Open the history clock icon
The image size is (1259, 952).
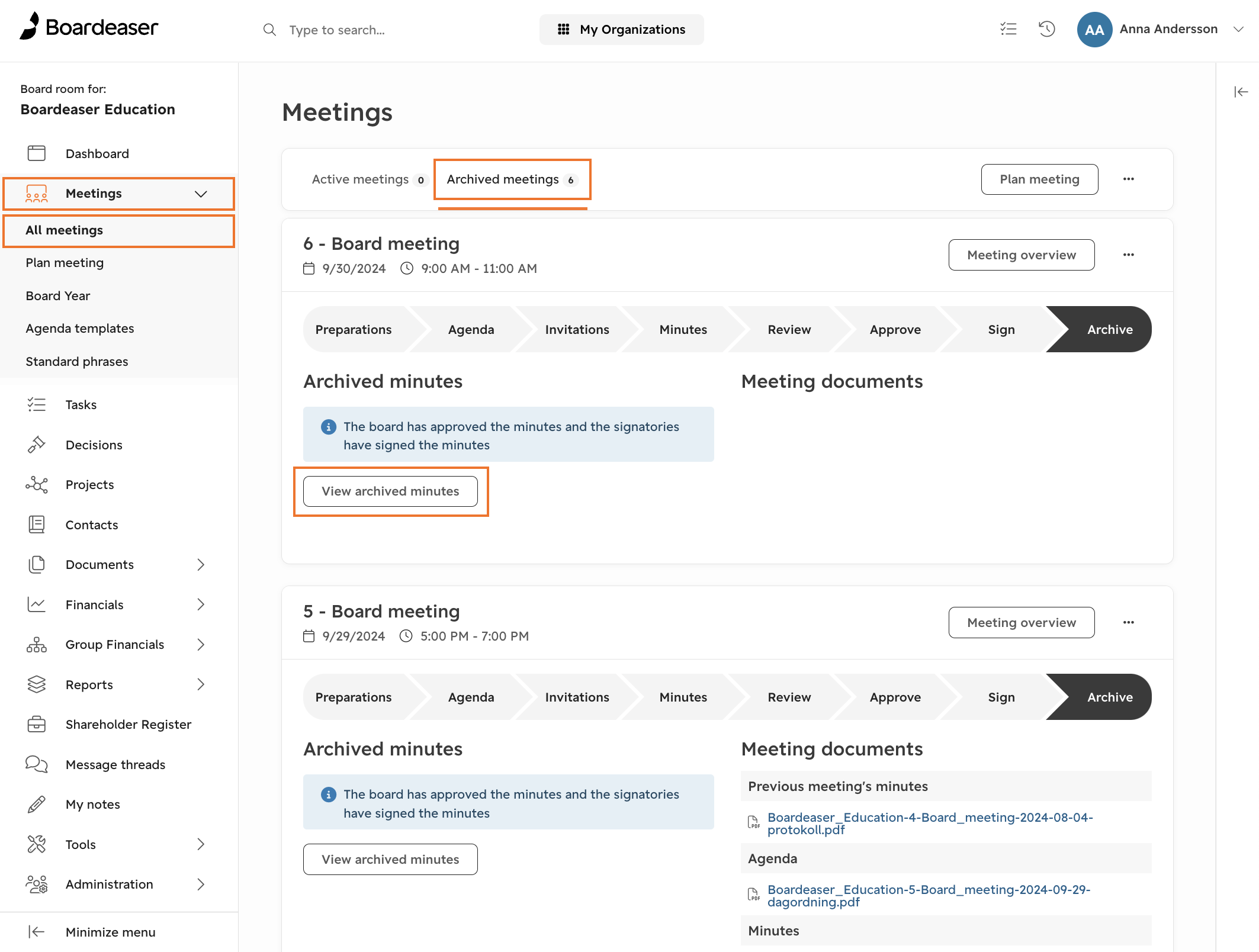[1047, 29]
